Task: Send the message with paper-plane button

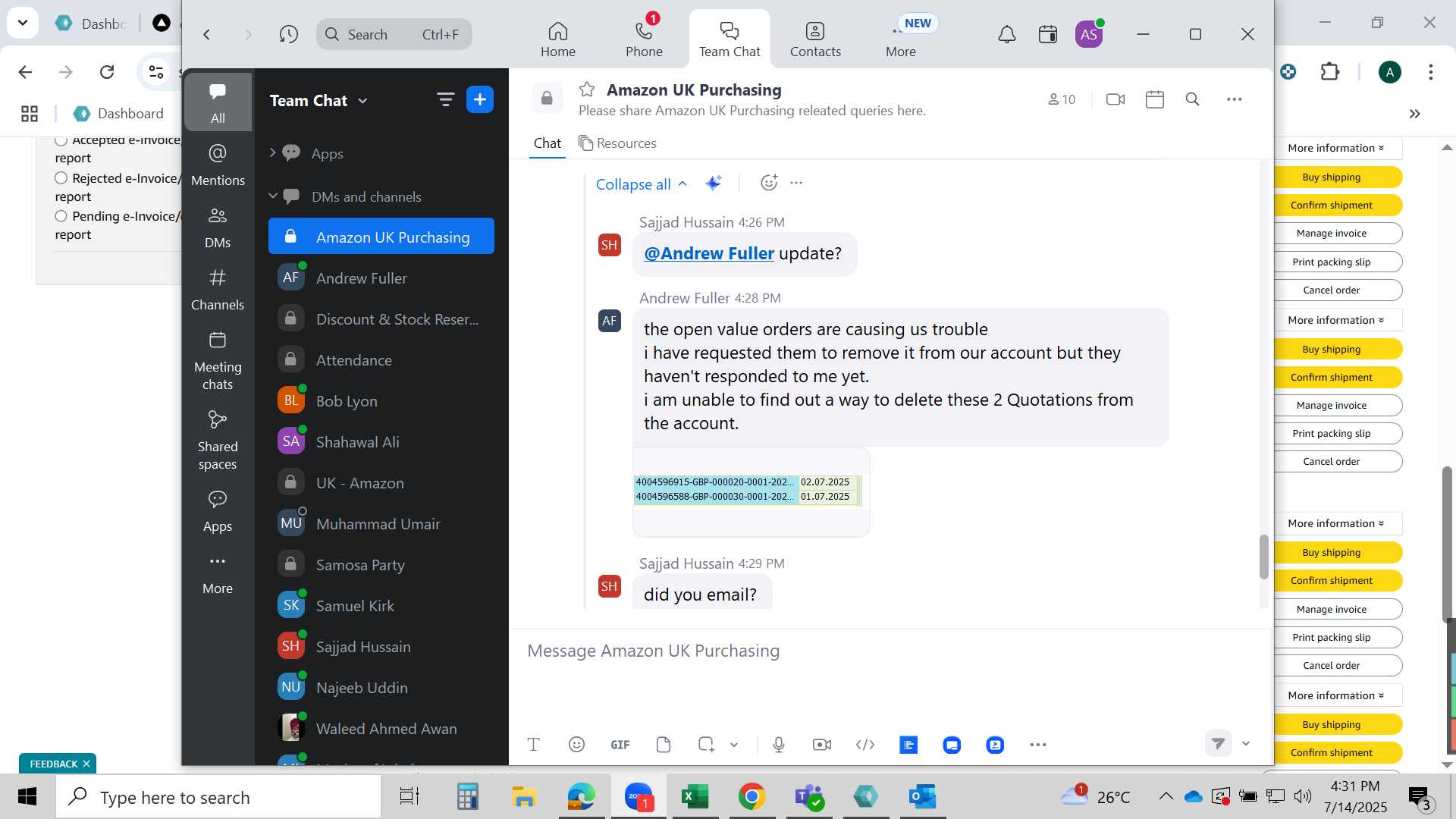Action: (x=1218, y=744)
